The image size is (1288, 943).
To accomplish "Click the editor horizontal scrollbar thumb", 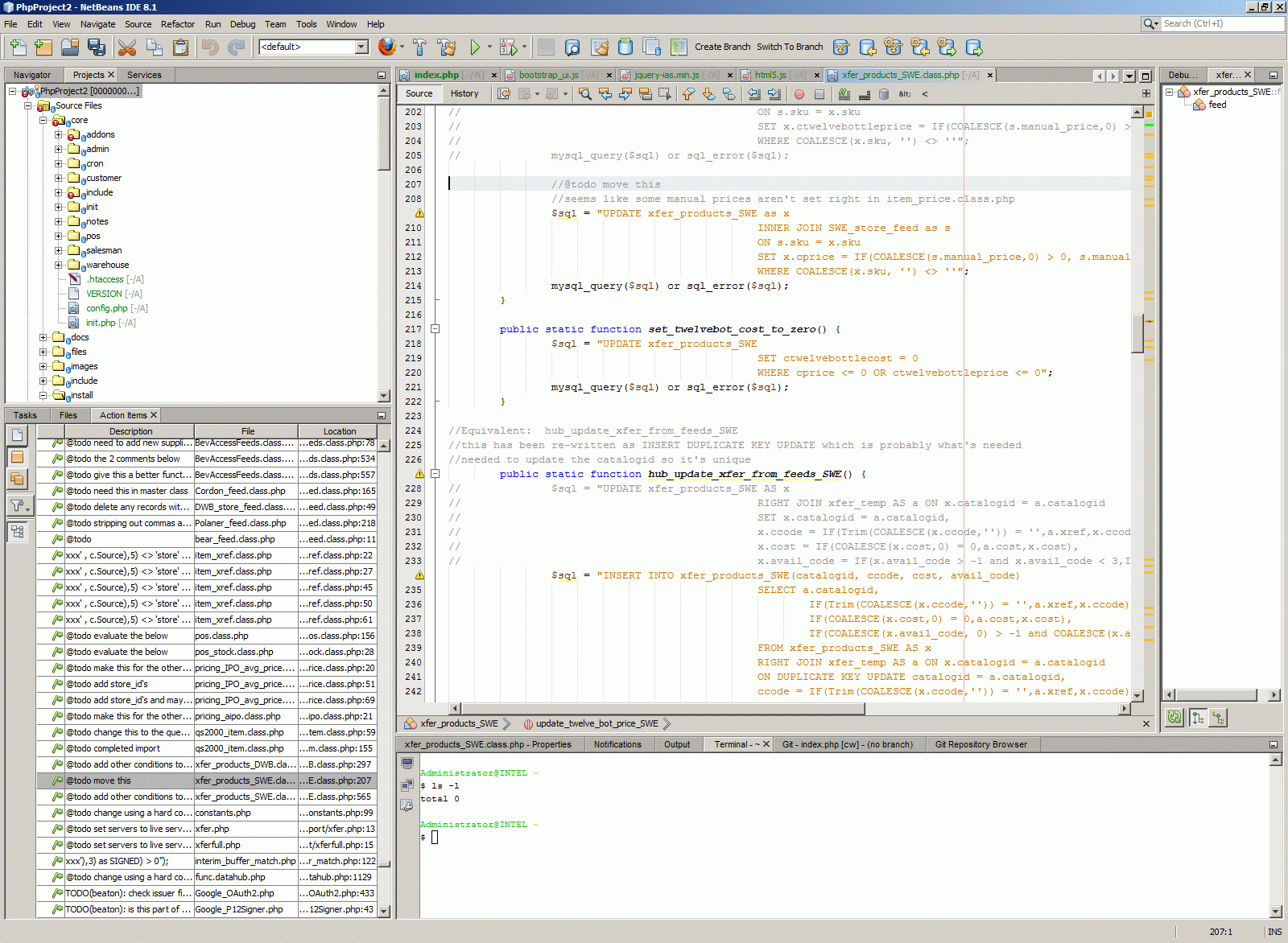I will tap(662, 709).
